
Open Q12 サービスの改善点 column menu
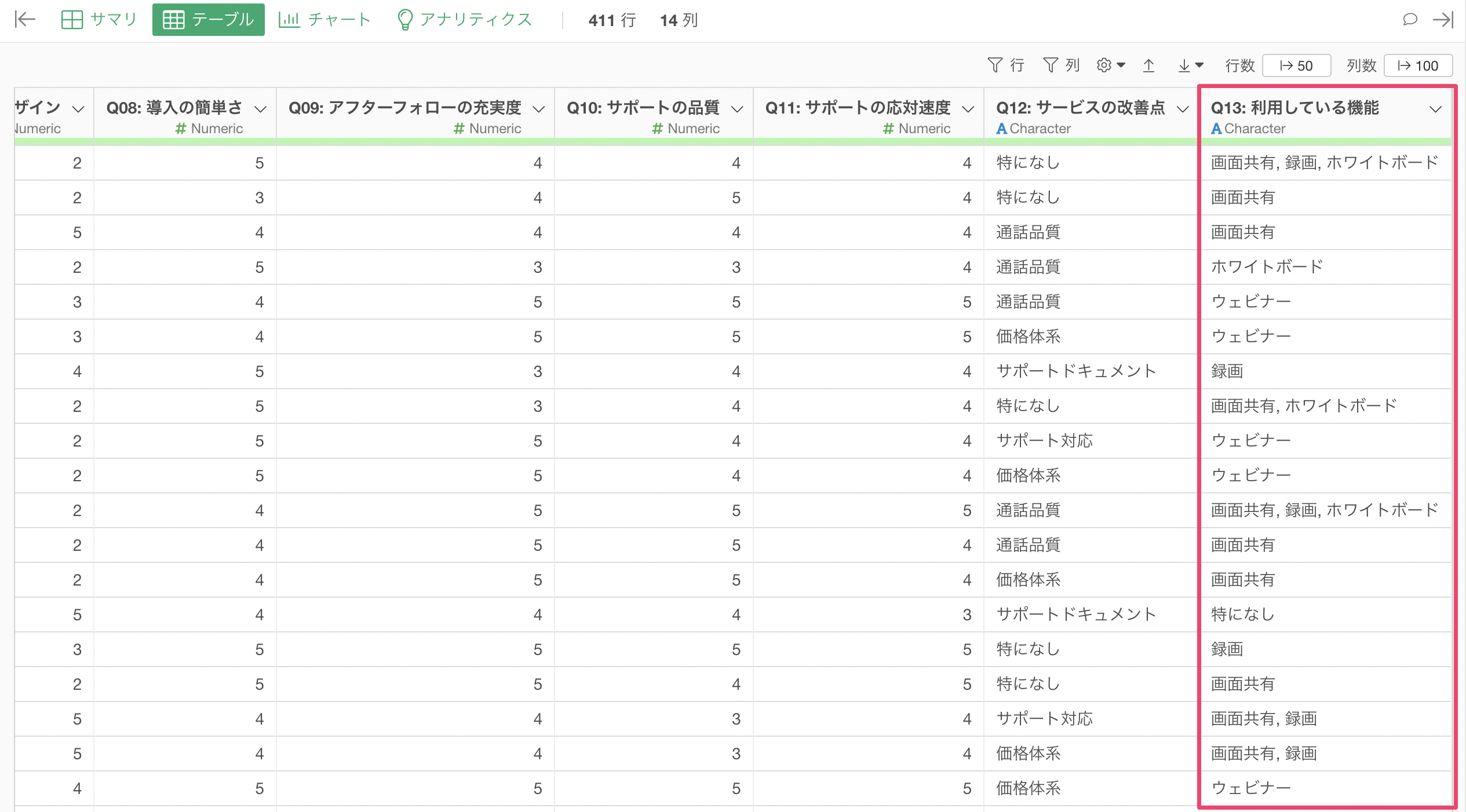click(x=1183, y=109)
